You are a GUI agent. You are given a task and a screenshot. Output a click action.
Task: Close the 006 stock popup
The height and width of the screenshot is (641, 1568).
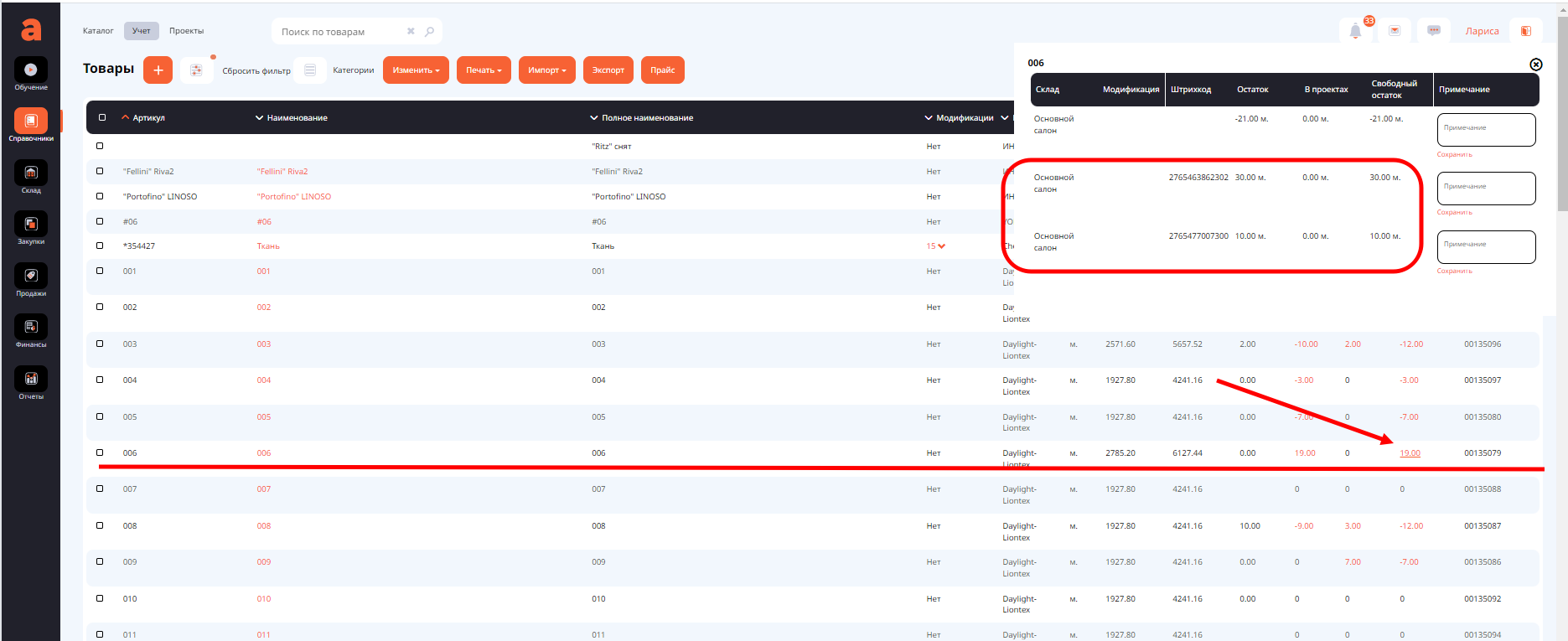point(1535,65)
